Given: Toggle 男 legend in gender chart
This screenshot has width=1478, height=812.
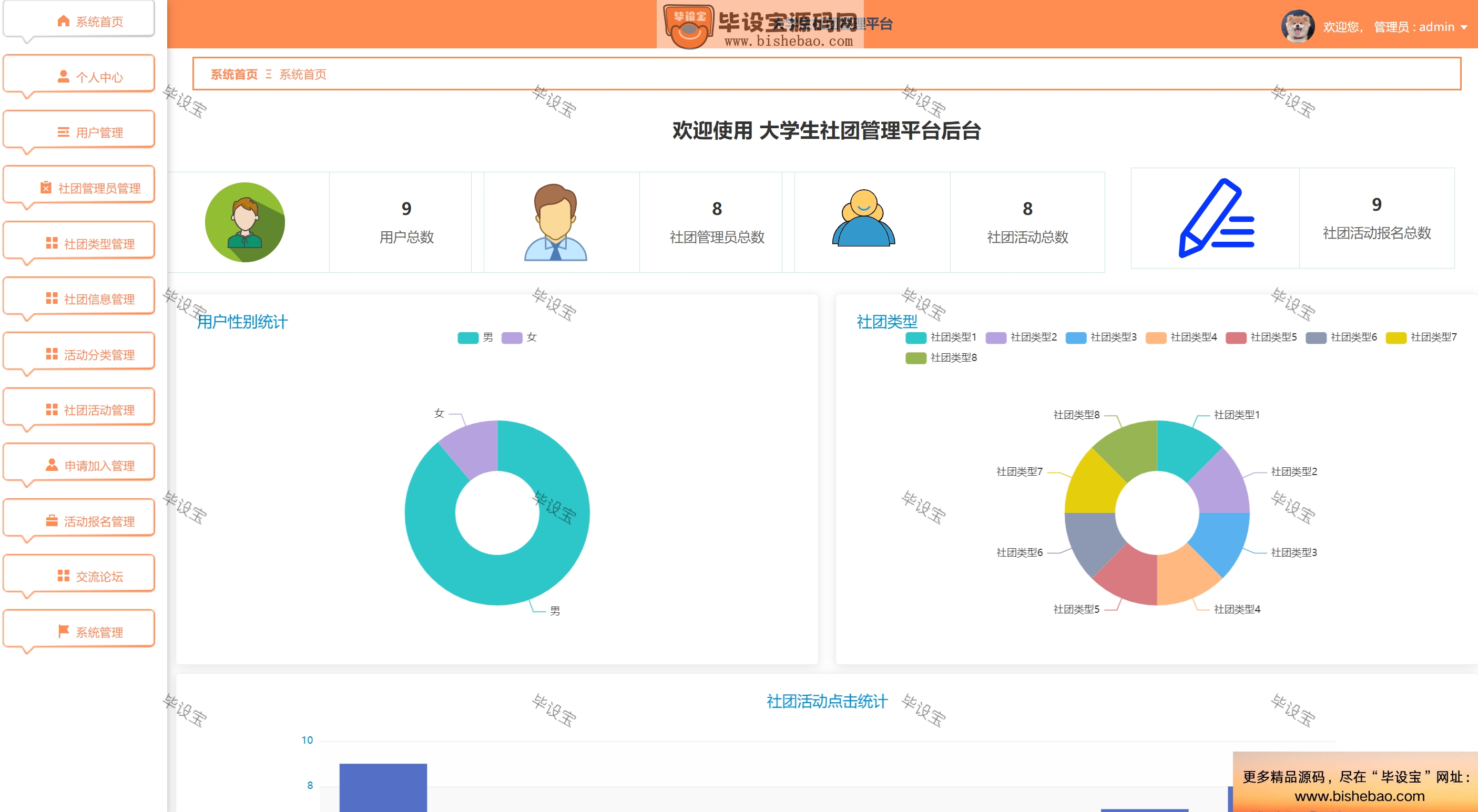Looking at the screenshot, I should click(x=475, y=337).
